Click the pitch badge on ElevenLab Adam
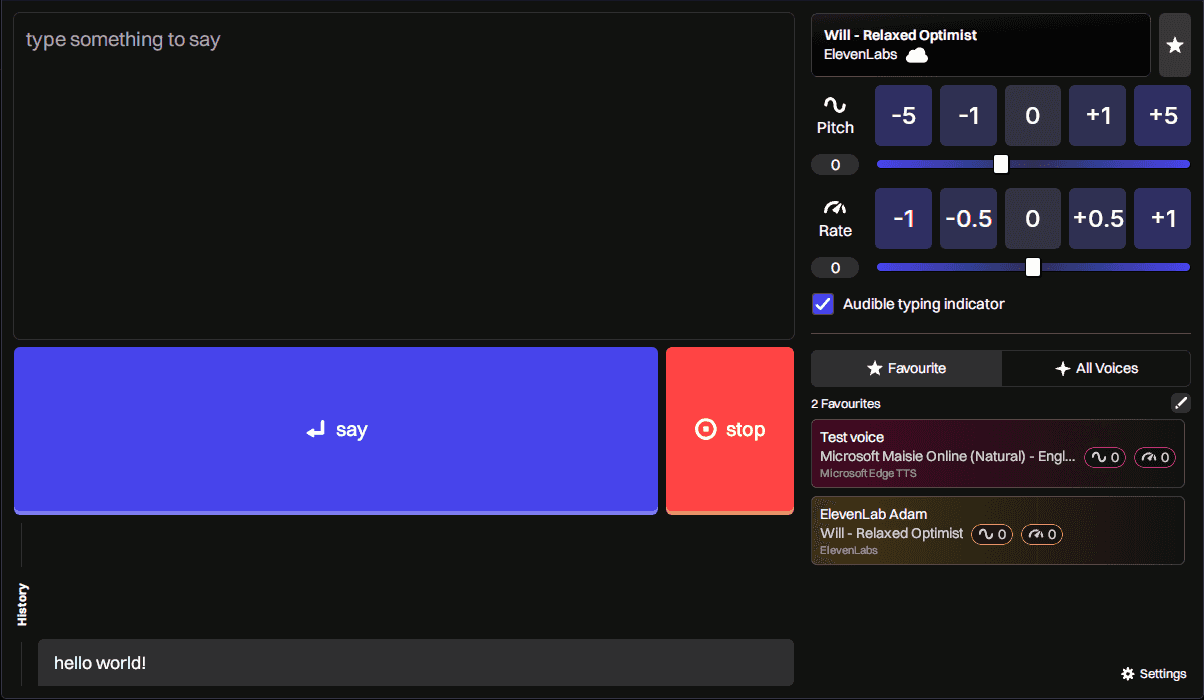The width and height of the screenshot is (1204, 700). 991,534
